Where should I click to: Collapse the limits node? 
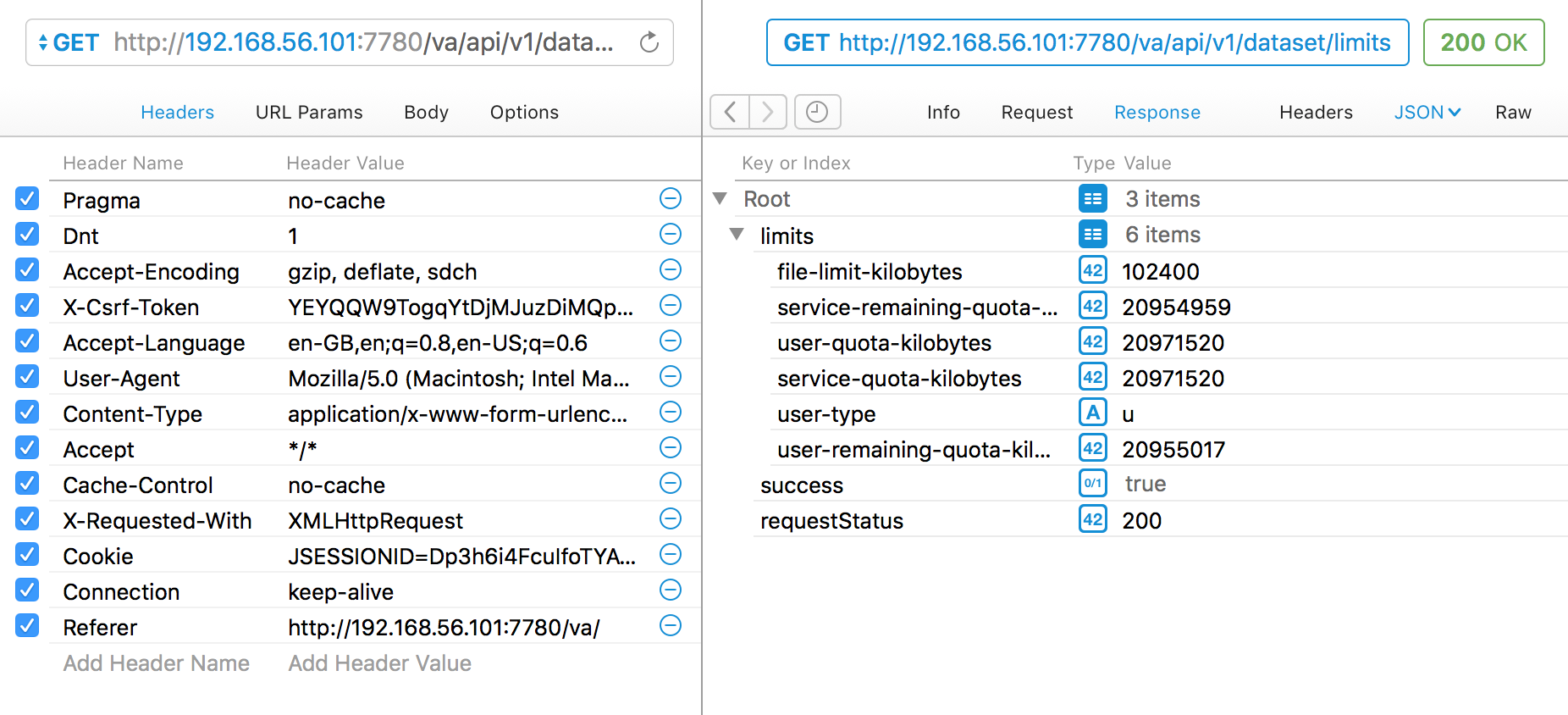click(737, 235)
